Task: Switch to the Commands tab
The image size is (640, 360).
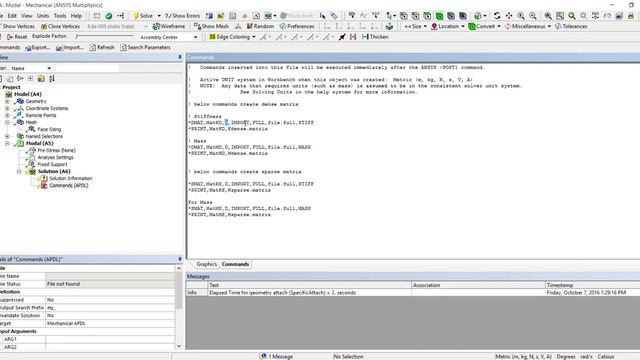Action: pyautogui.click(x=235, y=264)
